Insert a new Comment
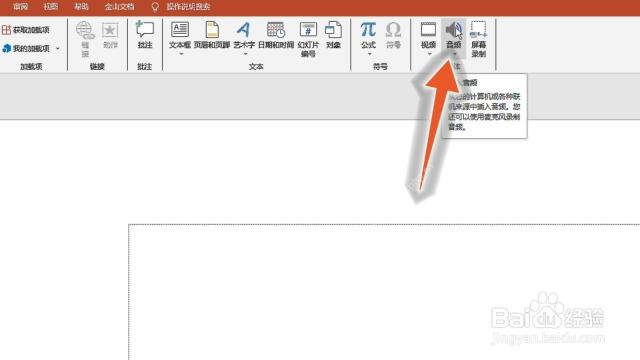The width and height of the screenshot is (640, 360). coord(145,35)
